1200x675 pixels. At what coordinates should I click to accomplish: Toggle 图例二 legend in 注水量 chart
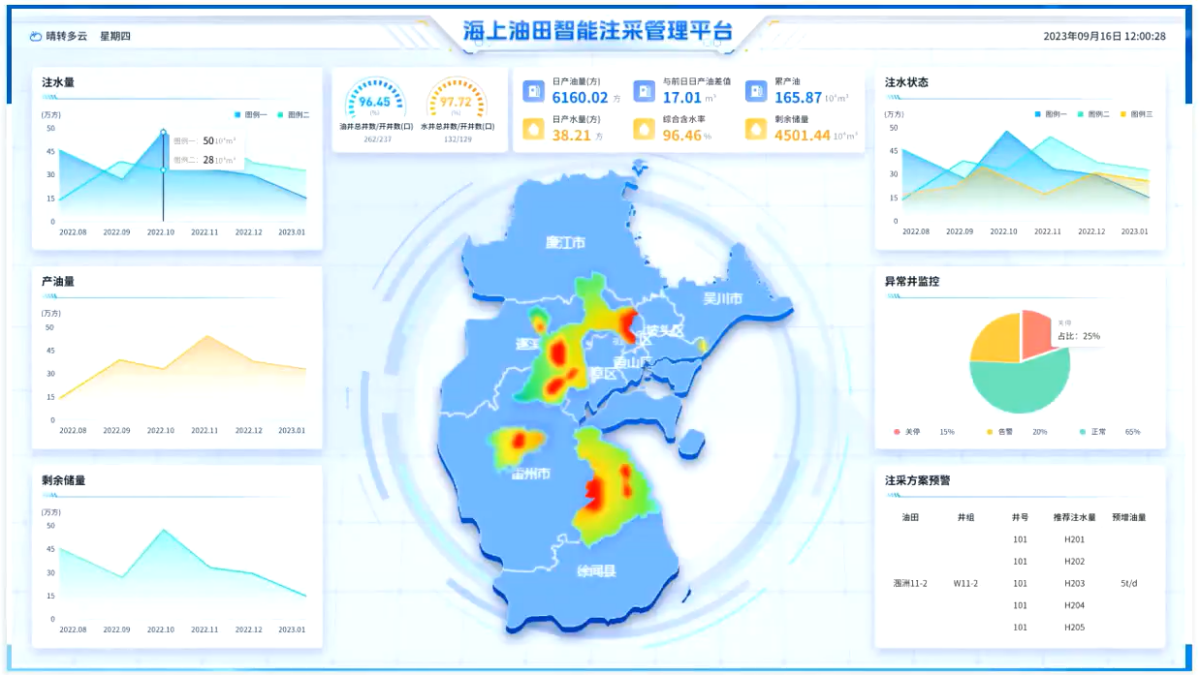[293, 115]
